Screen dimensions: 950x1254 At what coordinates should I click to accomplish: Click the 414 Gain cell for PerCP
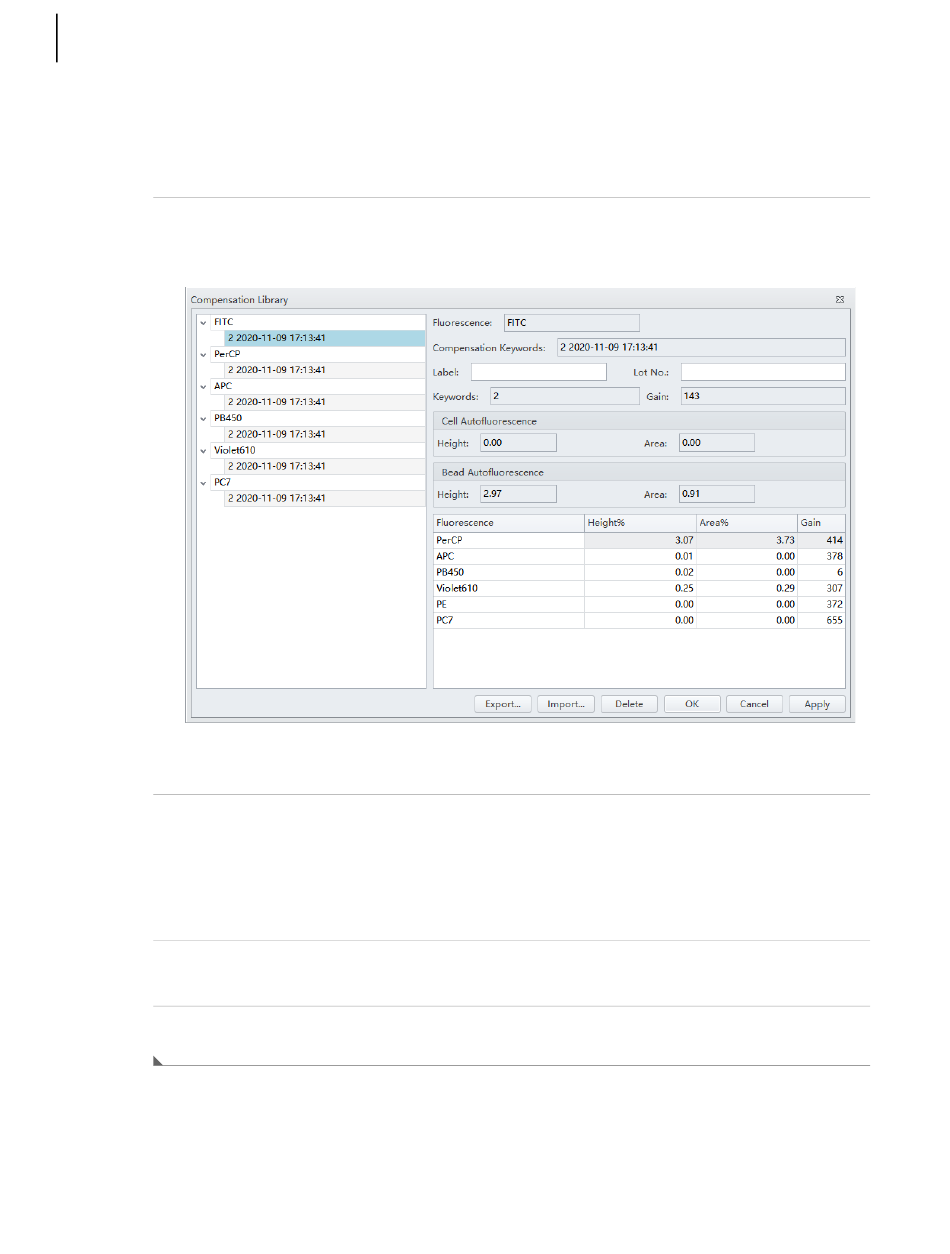821,540
